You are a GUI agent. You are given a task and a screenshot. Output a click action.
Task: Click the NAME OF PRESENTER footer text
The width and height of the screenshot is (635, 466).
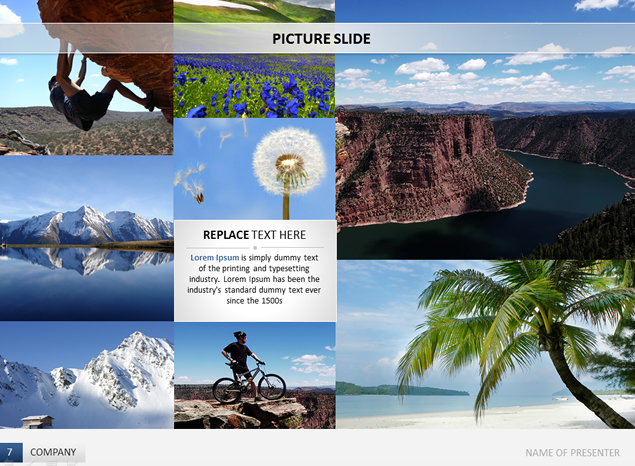(572, 453)
